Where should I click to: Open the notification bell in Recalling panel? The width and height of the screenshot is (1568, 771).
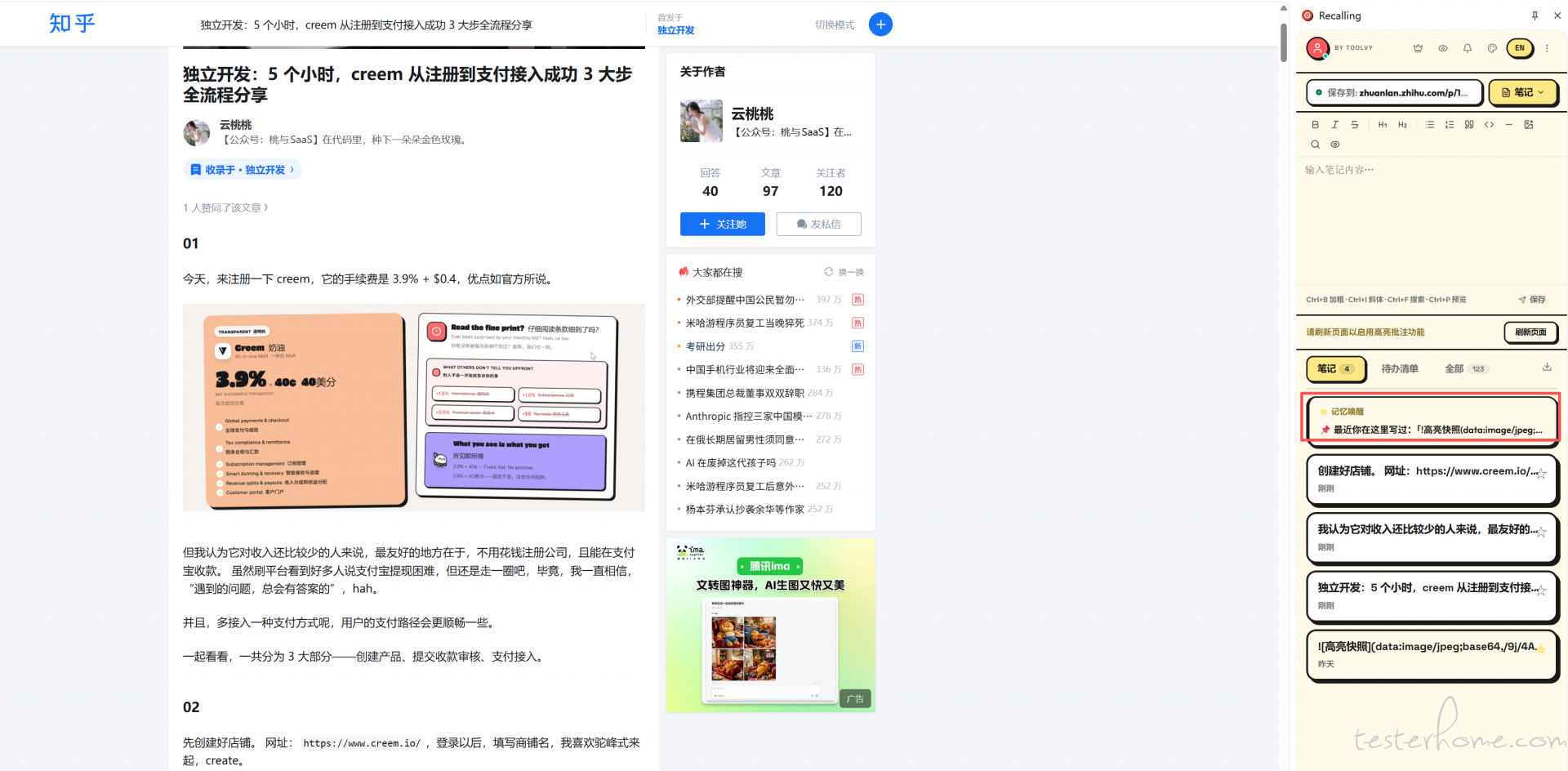1468,48
